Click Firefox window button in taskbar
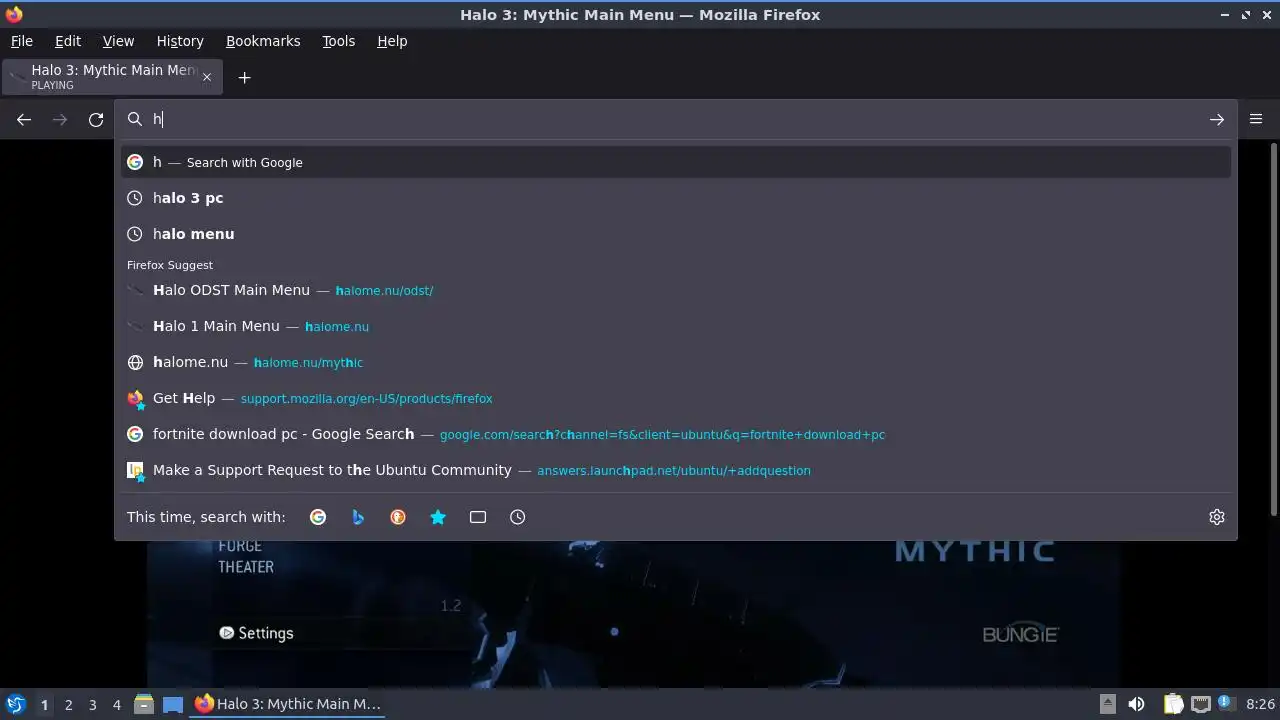This screenshot has height=720, width=1280. [x=288, y=704]
